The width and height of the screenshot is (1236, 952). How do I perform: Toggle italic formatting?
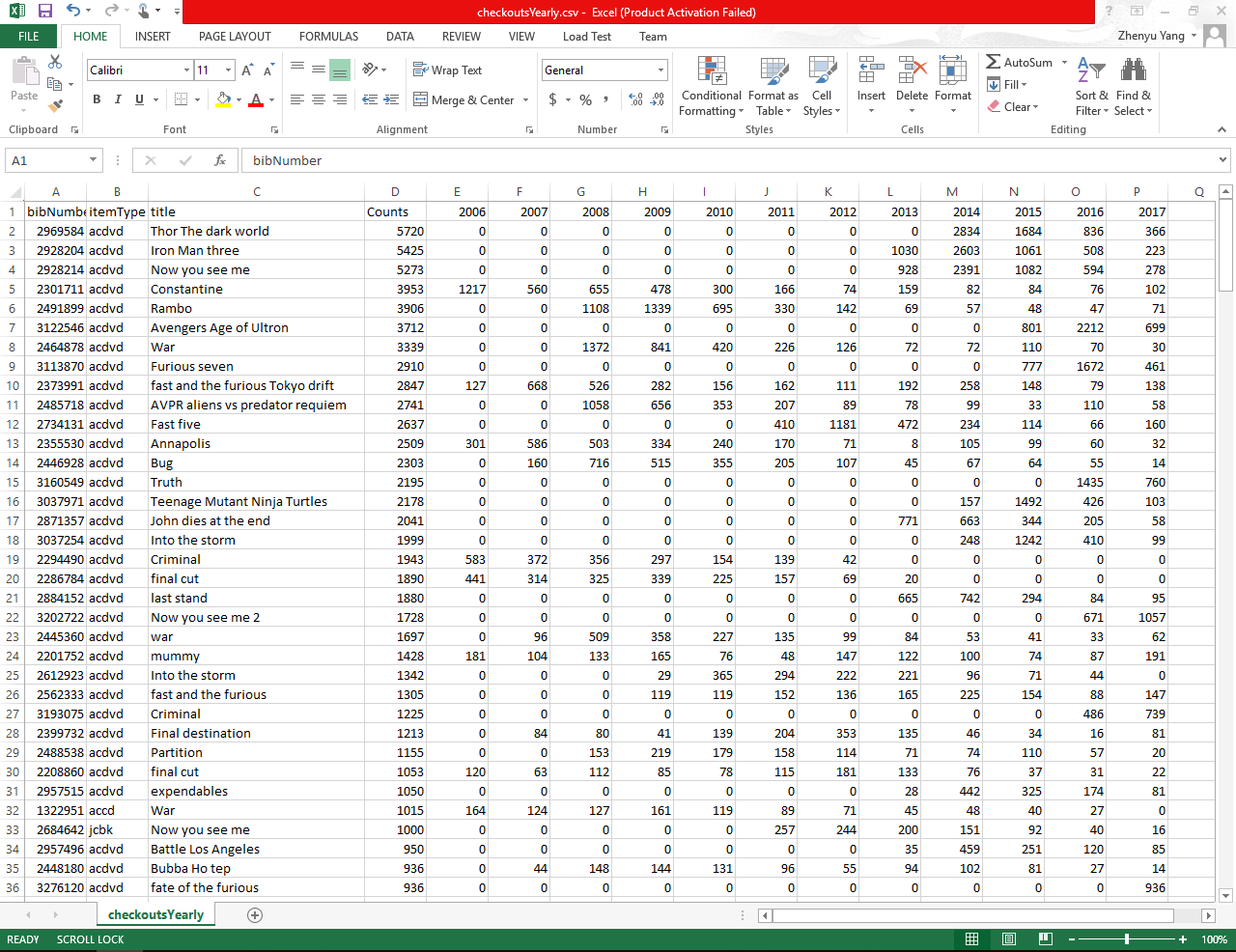(118, 99)
